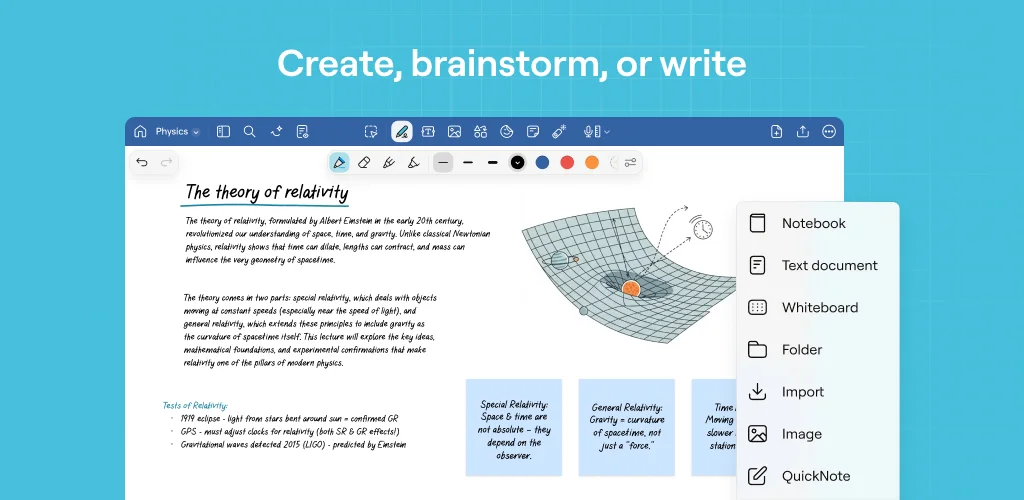The height and width of the screenshot is (500, 1024).
Task: Click the undo arrow button
Action: (142, 163)
